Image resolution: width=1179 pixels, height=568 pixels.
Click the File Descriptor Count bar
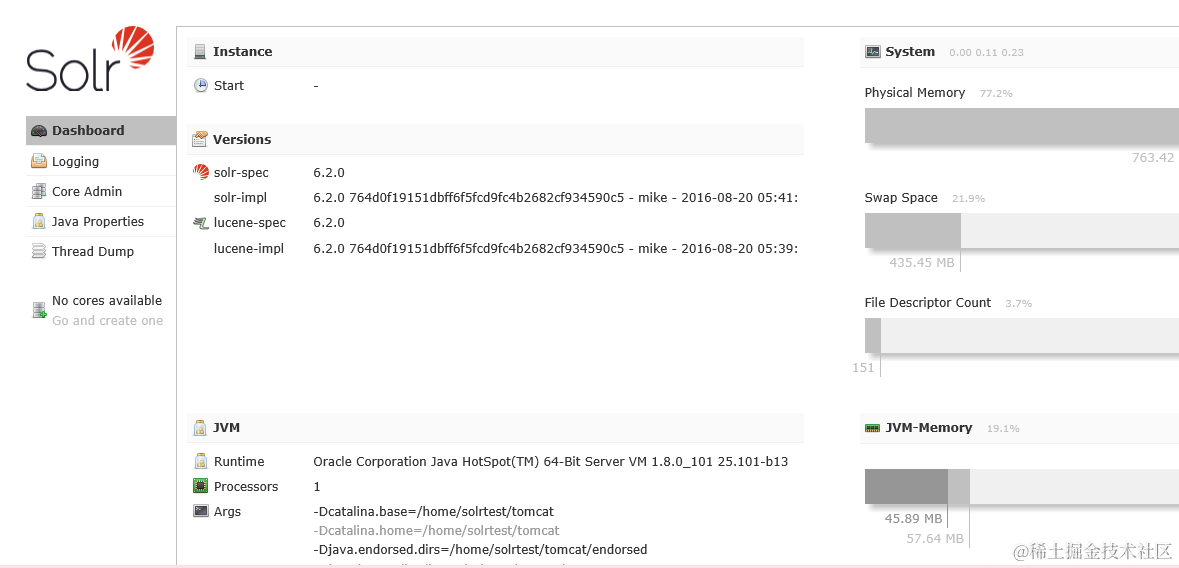click(x=1022, y=336)
